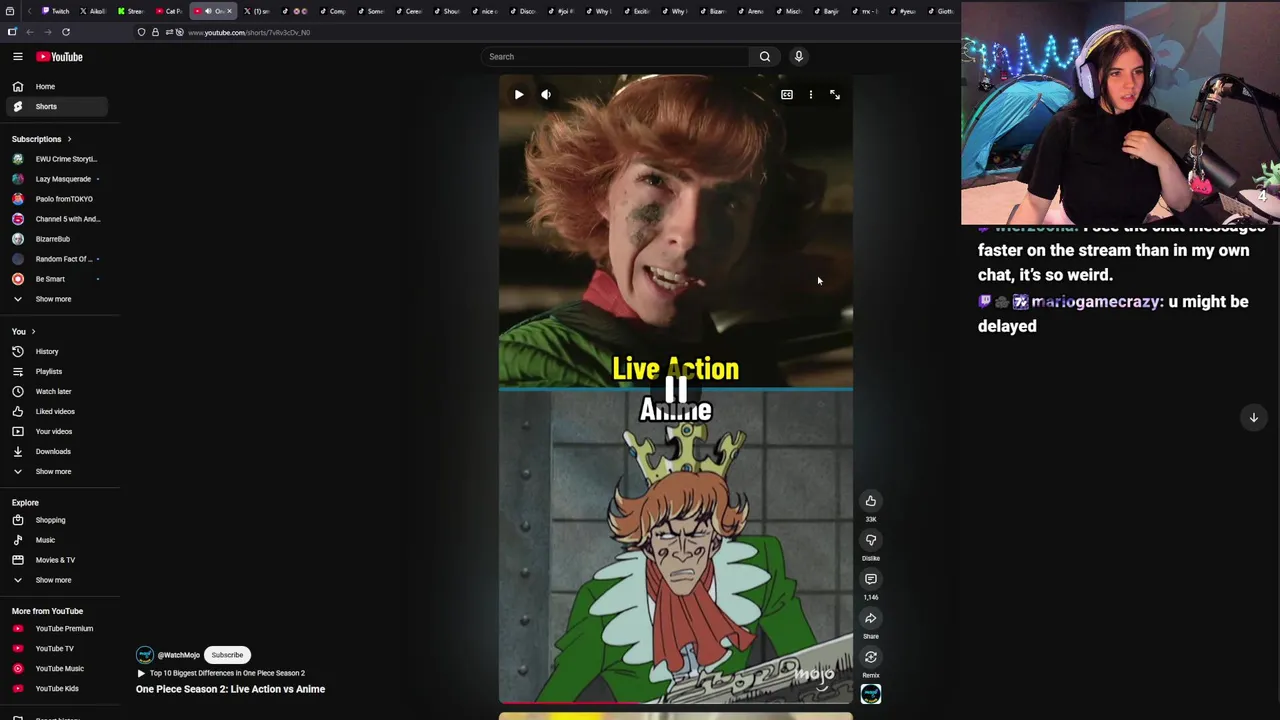Type in the YouTube Search field
This screenshot has height=720, width=1280.
pos(616,57)
